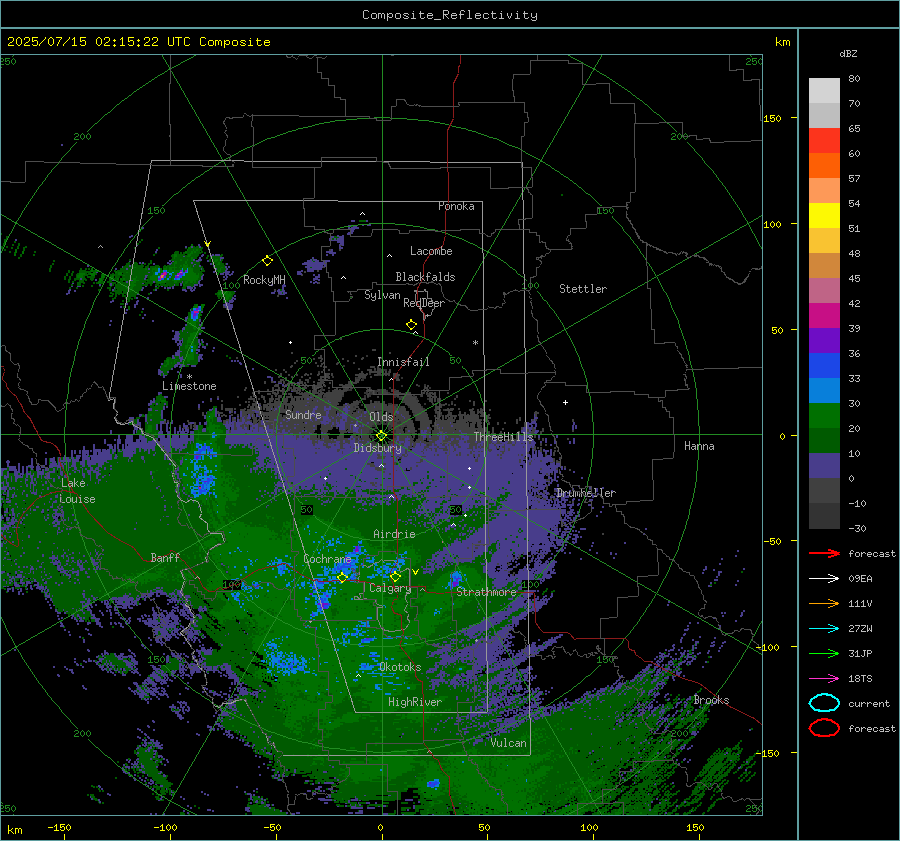Image resolution: width=900 pixels, height=841 pixels.
Task: Select the magenta 39-42 dBZ swatch
Action: pyautogui.click(x=824, y=315)
